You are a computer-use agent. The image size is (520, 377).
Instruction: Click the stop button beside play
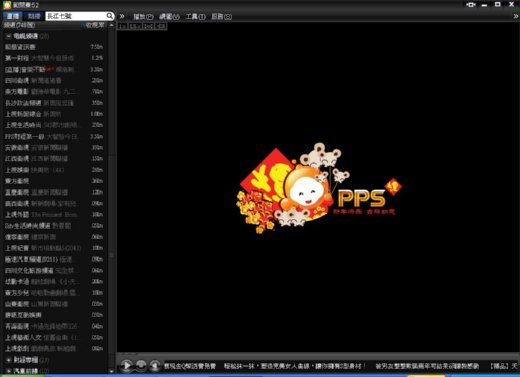141,364
